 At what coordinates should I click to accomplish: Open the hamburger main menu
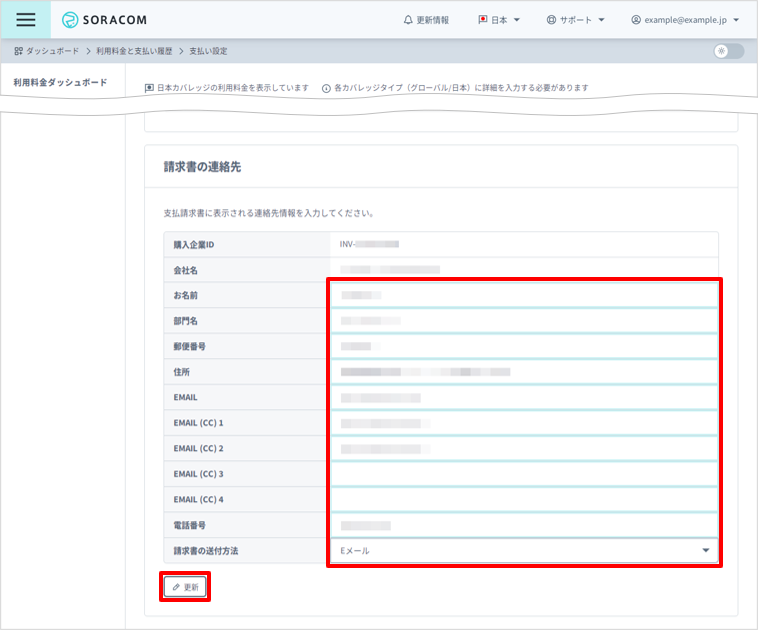[26, 20]
